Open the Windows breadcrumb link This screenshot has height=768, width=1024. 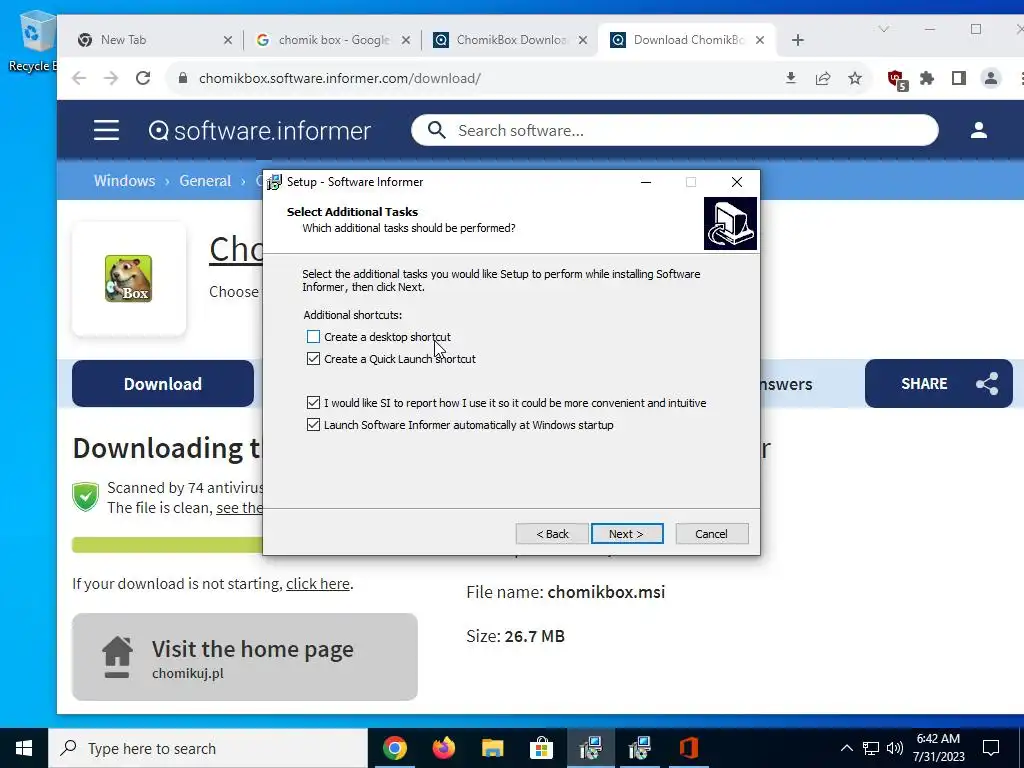pos(125,181)
